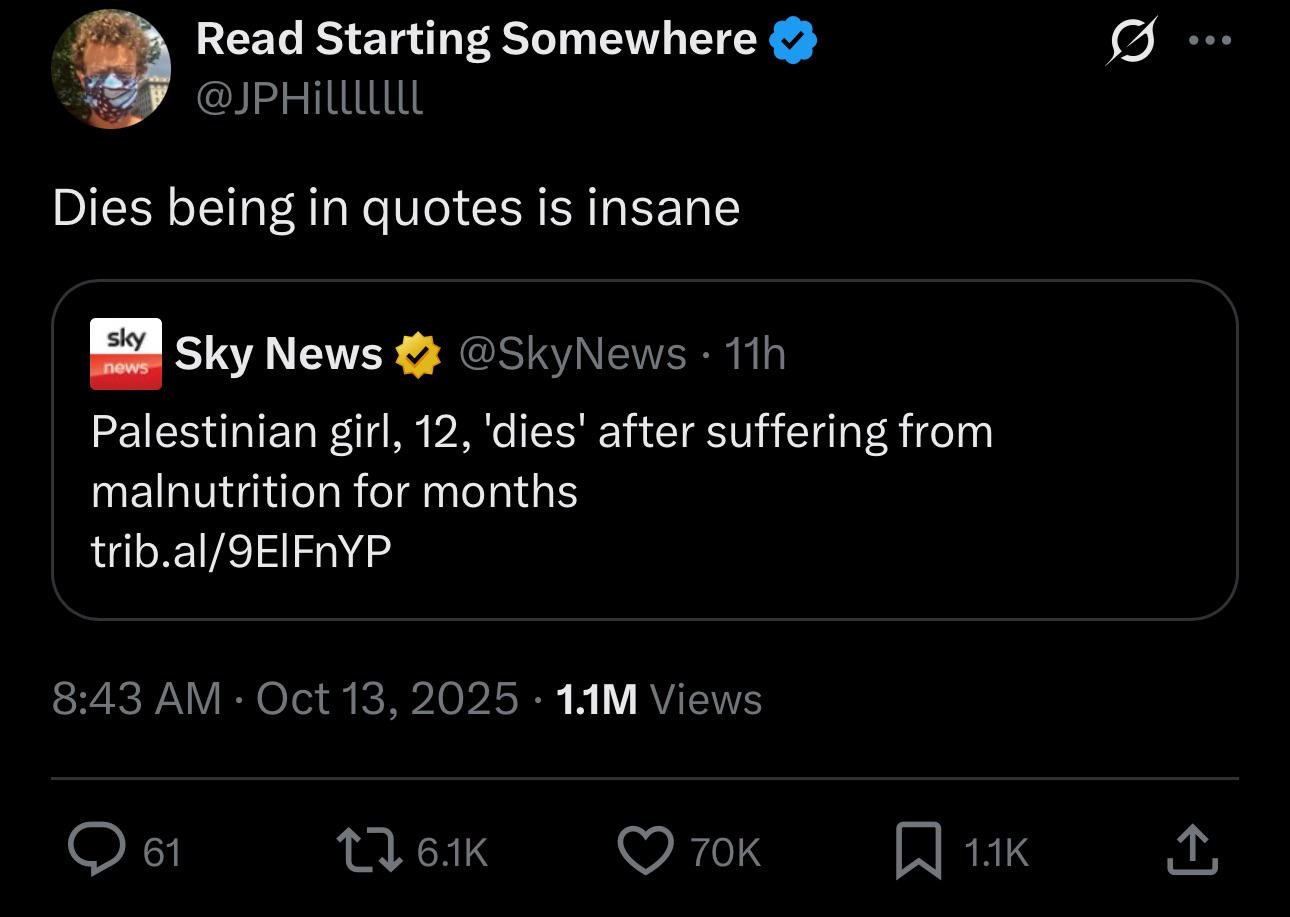Open the Sky News logo avatar

(126, 354)
